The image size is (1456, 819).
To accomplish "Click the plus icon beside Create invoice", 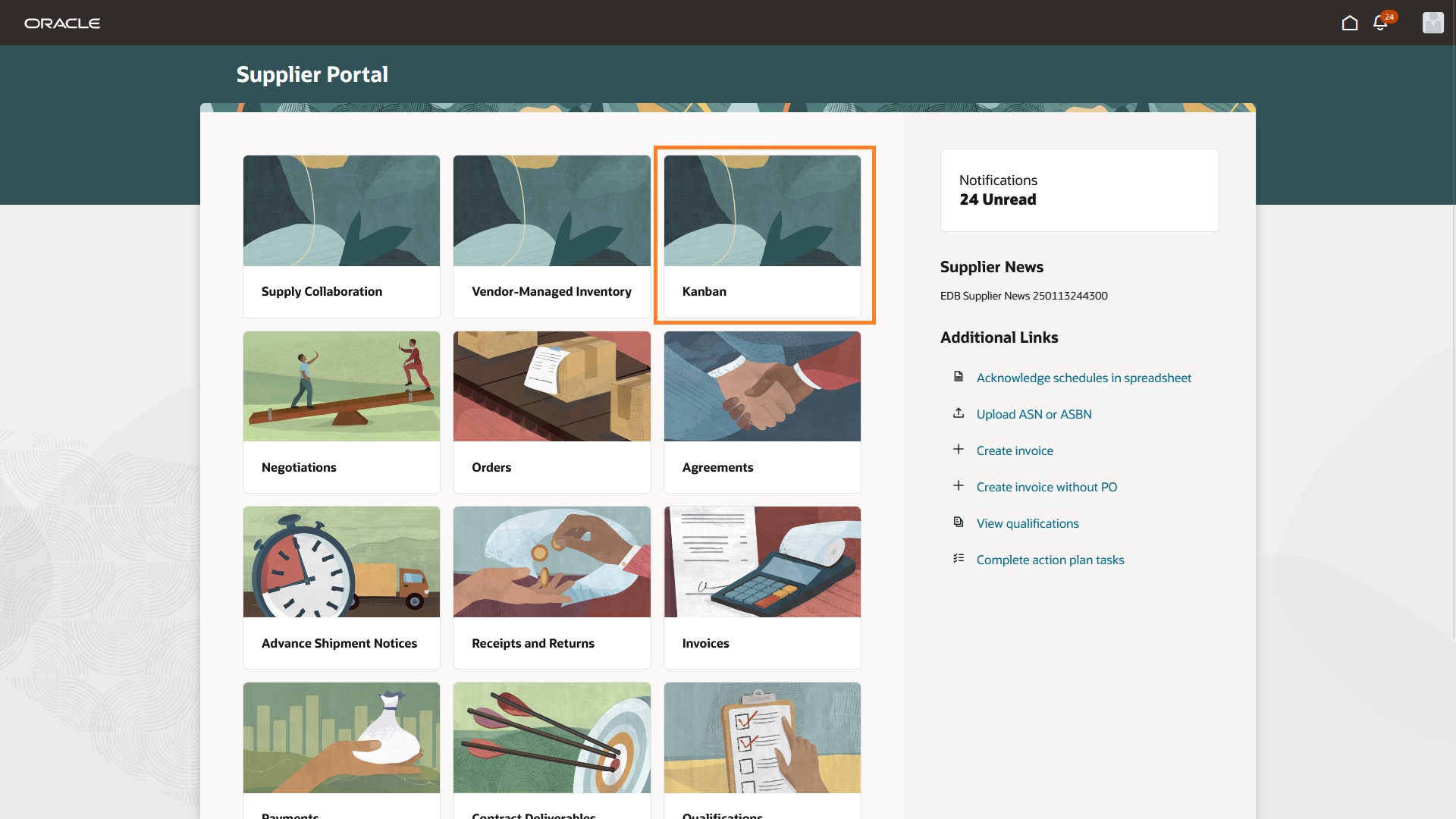I will 958,449.
